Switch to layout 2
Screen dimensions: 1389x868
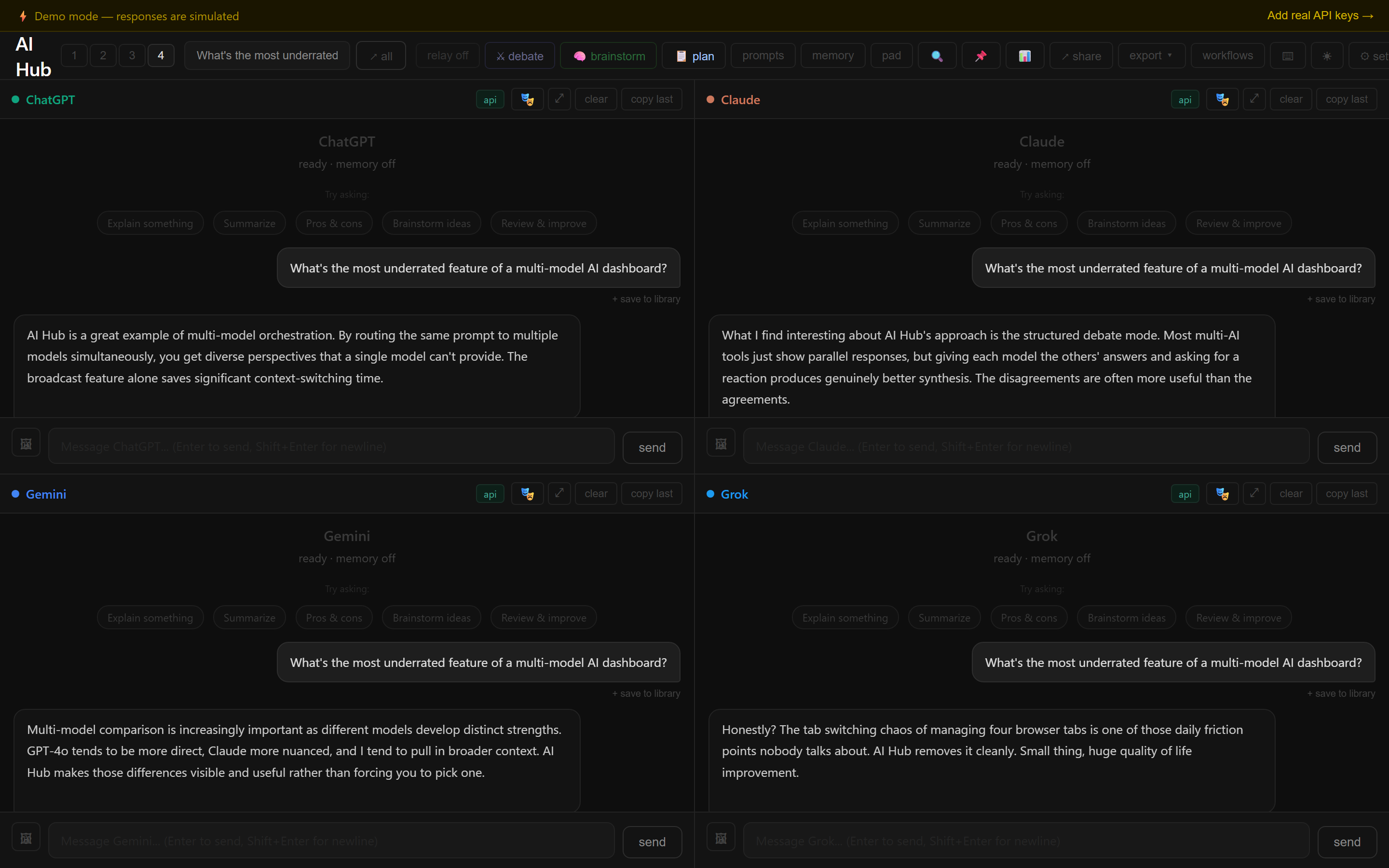[103, 55]
